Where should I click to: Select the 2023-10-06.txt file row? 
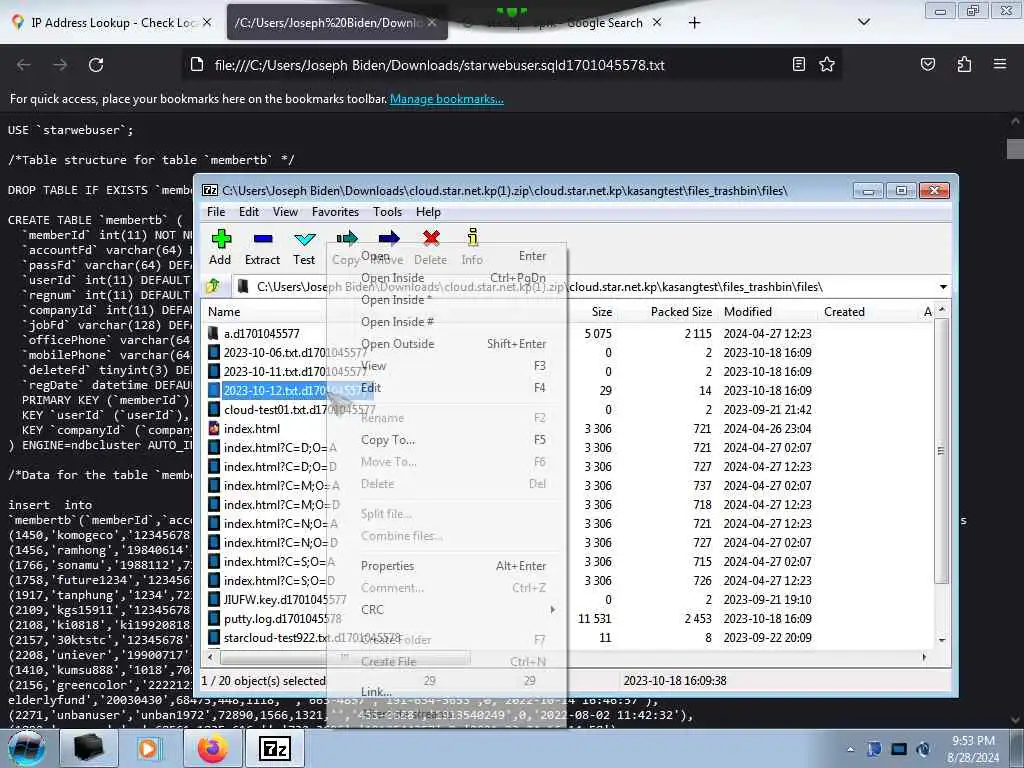coord(295,353)
